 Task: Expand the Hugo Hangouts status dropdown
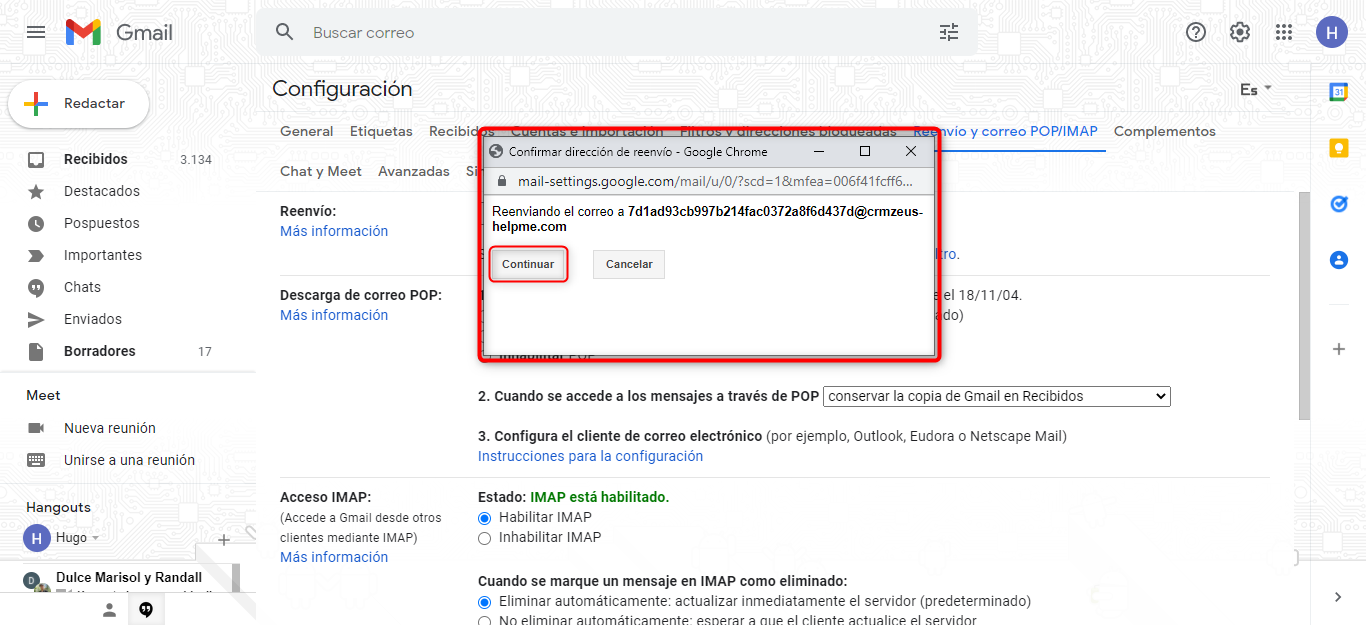click(96, 538)
